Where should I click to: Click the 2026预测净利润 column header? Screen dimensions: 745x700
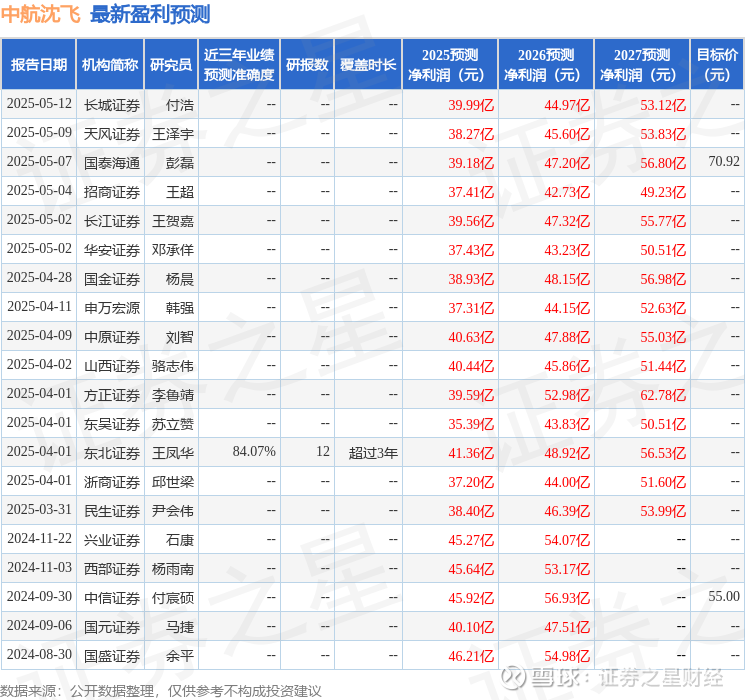545,65
